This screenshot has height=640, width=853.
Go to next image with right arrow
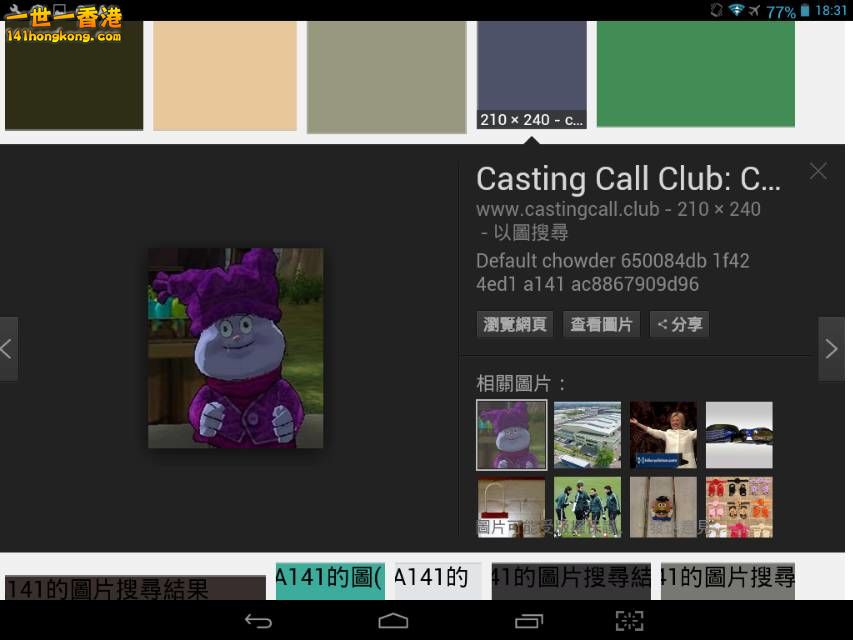point(832,349)
